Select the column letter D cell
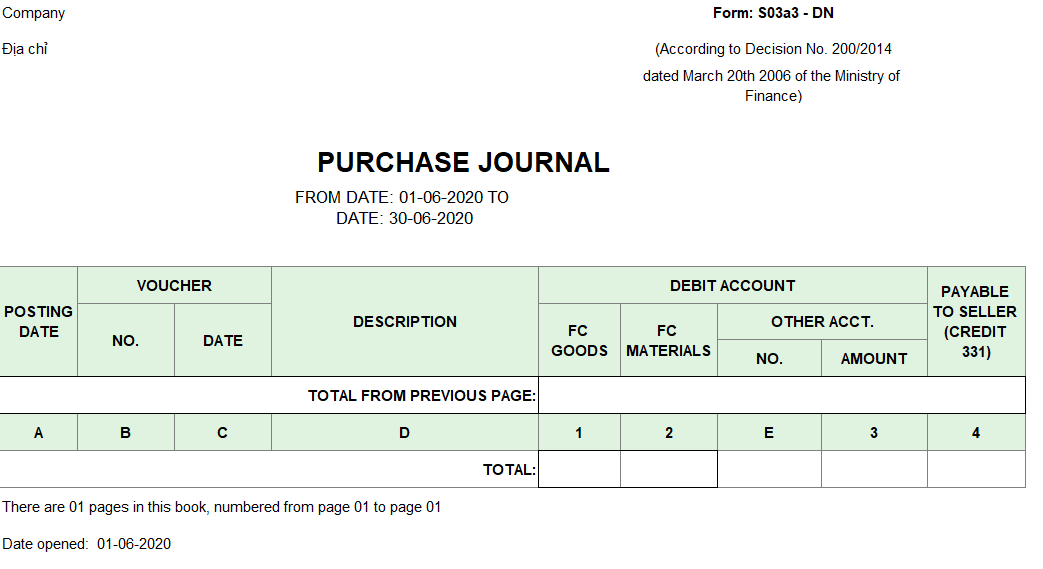This screenshot has height=569, width=1043. pyautogui.click(x=404, y=433)
